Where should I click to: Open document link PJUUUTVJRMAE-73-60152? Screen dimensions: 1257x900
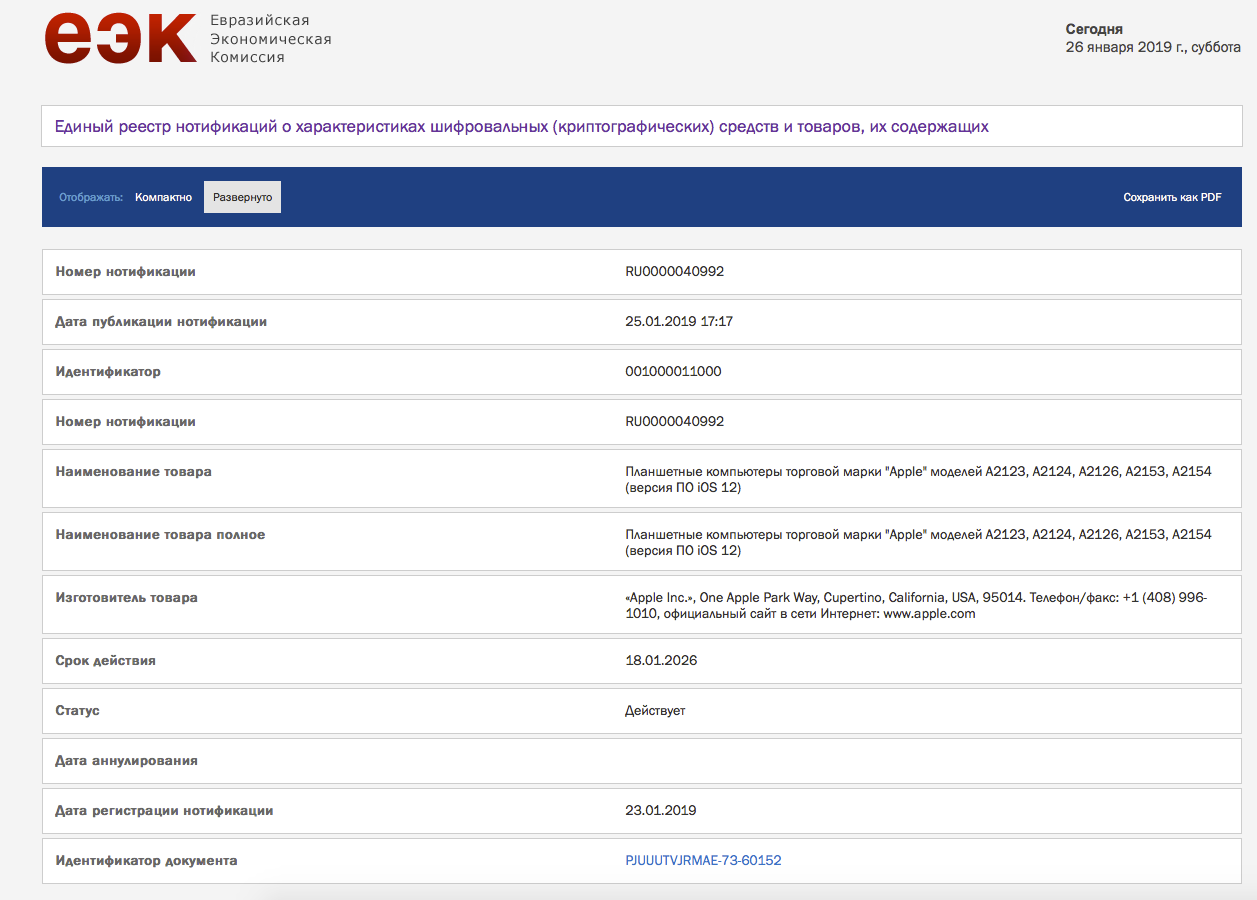(x=703, y=860)
